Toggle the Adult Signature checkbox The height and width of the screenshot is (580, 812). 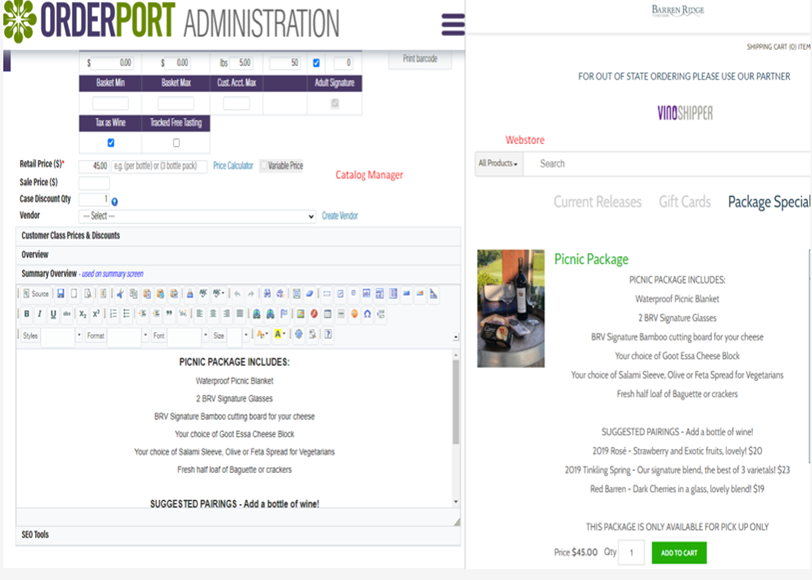pos(335,104)
